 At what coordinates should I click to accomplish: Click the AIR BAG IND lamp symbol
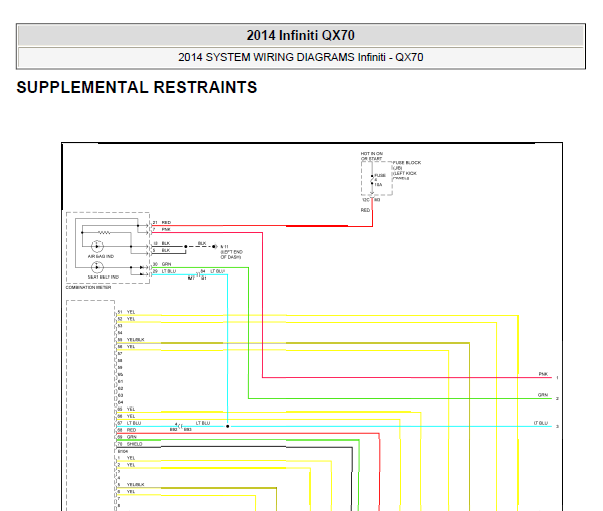click(97, 246)
